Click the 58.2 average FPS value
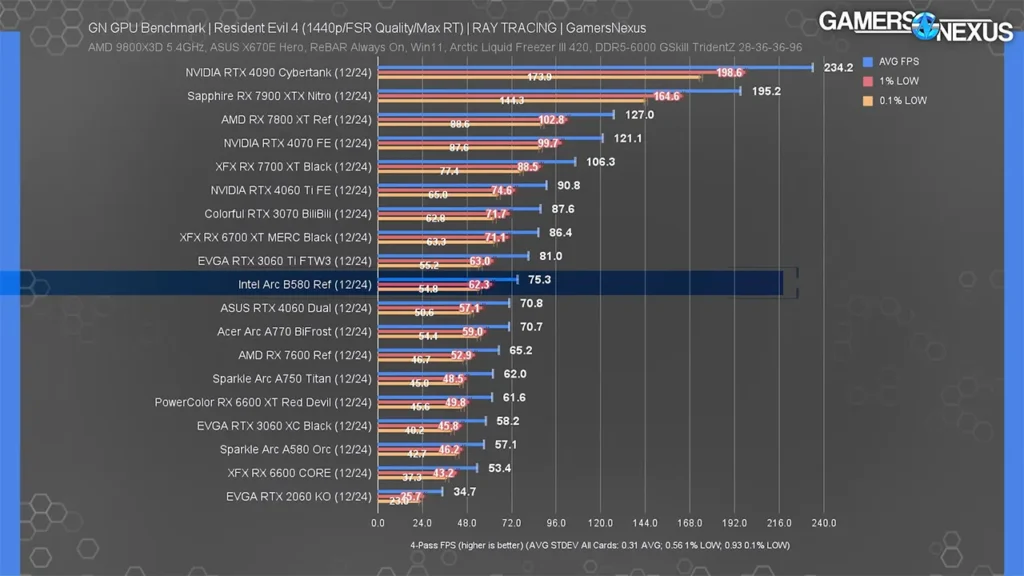Image resolution: width=1024 pixels, height=576 pixels. pos(507,421)
